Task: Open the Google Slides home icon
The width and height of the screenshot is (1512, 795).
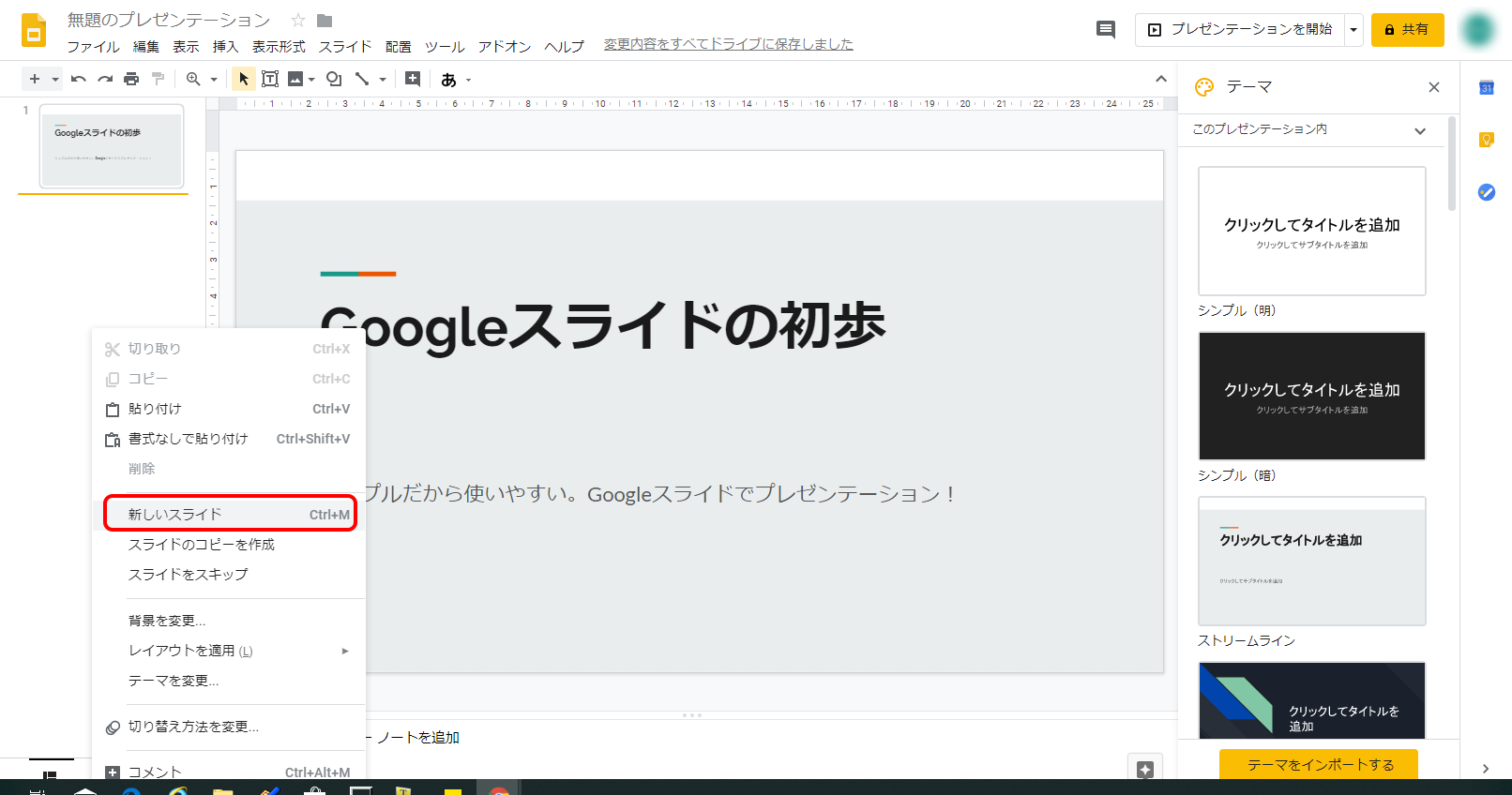Action: [34, 30]
